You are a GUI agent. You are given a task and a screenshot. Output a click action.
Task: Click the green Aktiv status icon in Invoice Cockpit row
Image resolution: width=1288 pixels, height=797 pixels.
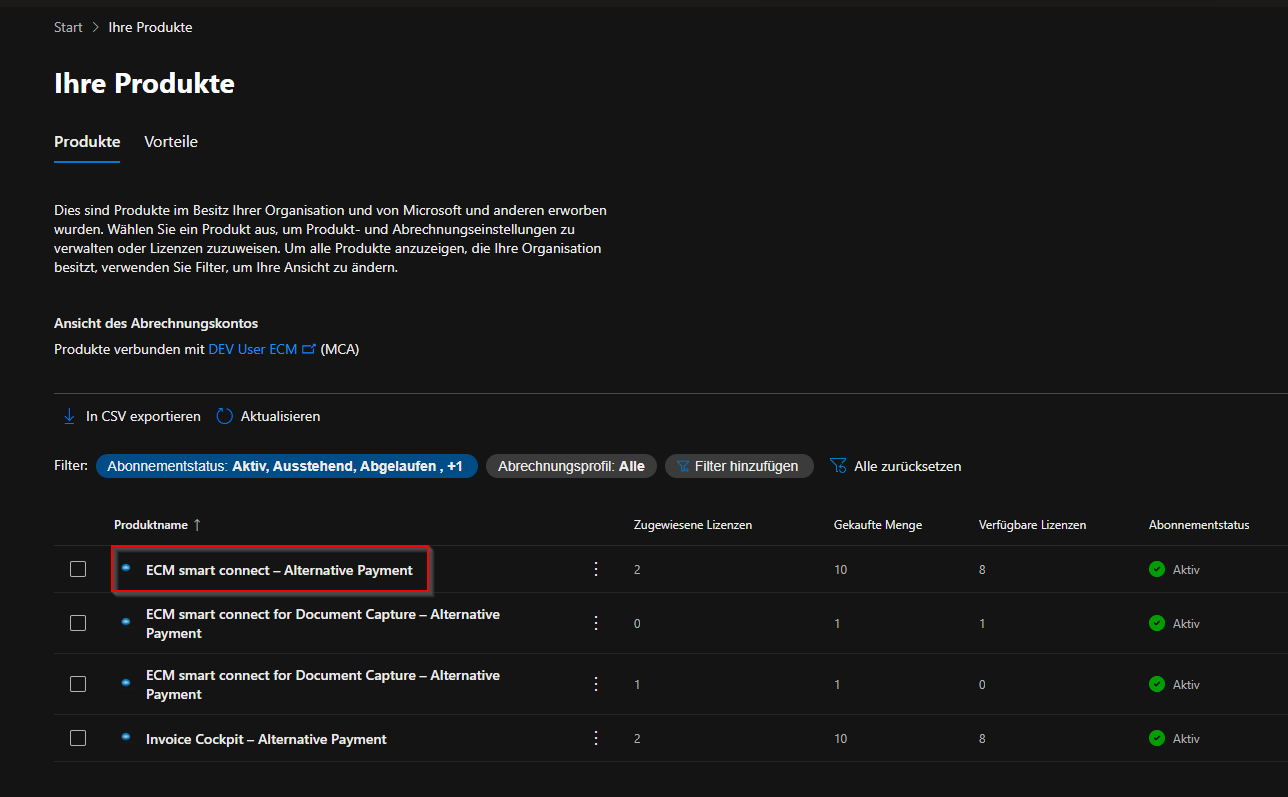pyautogui.click(x=1157, y=738)
